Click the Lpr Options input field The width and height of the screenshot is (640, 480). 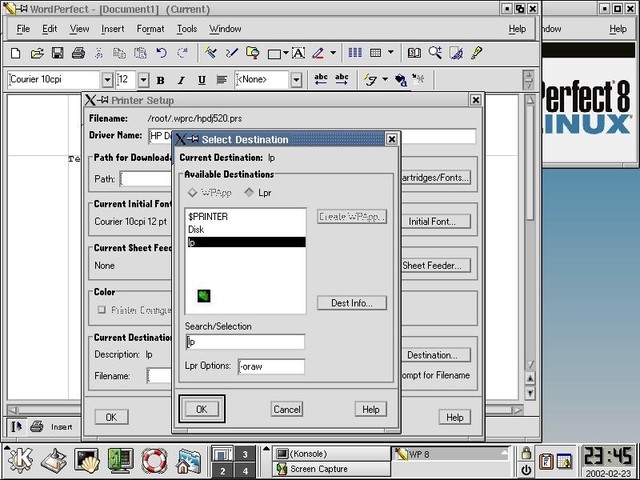[x=271, y=367]
